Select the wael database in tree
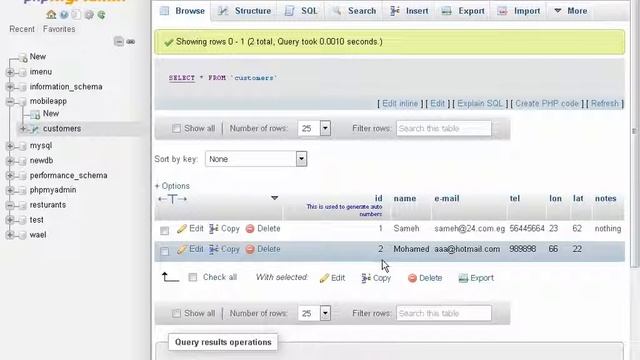Image resolution: width=640 pixels, height=360 pixels. coord(38,235)
